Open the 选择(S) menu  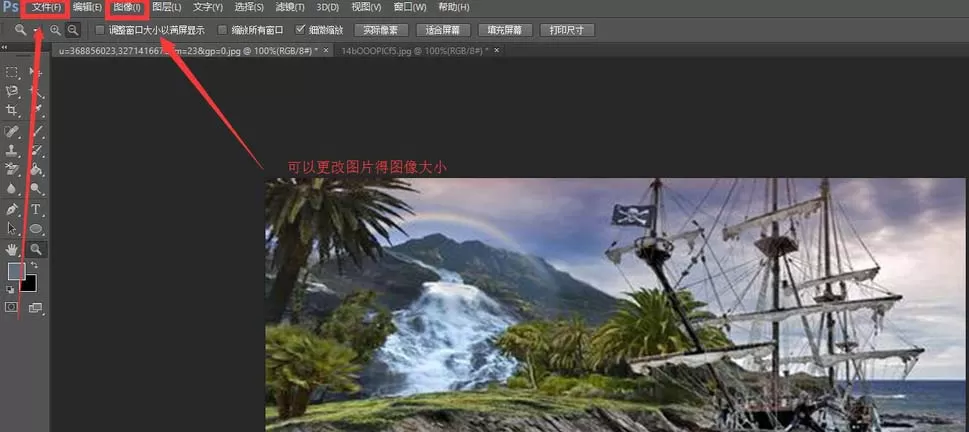249,7
